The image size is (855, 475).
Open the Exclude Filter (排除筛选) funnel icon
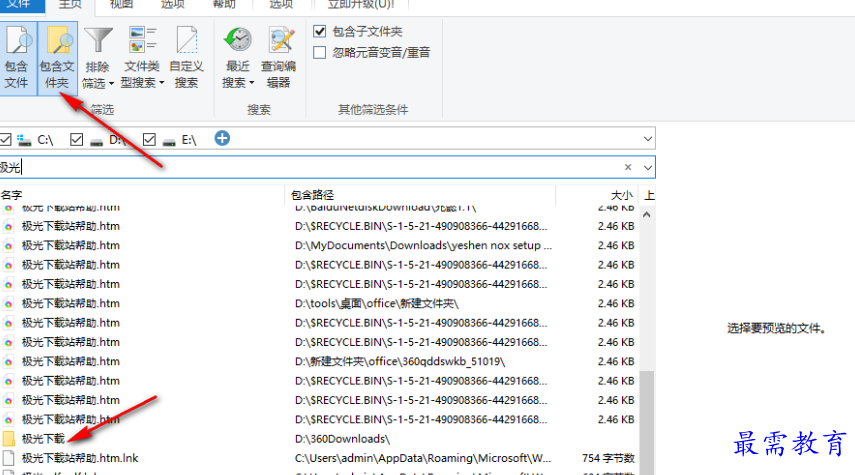point(98,41)
